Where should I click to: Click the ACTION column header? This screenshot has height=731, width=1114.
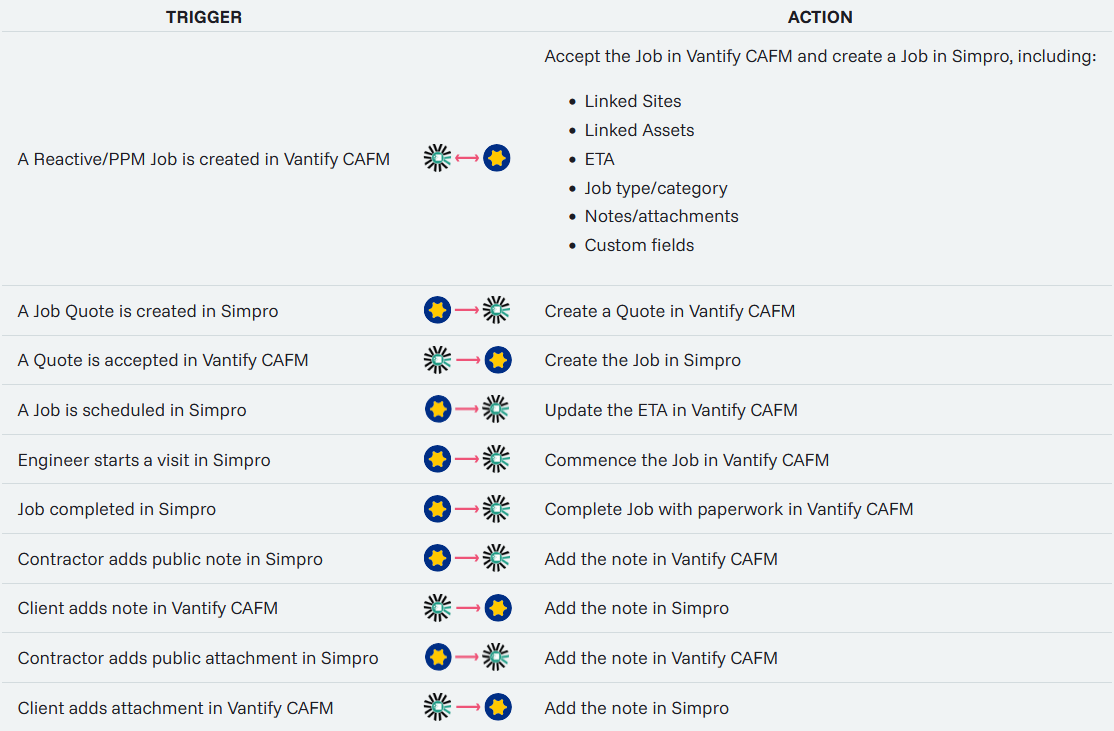point(820,17)
